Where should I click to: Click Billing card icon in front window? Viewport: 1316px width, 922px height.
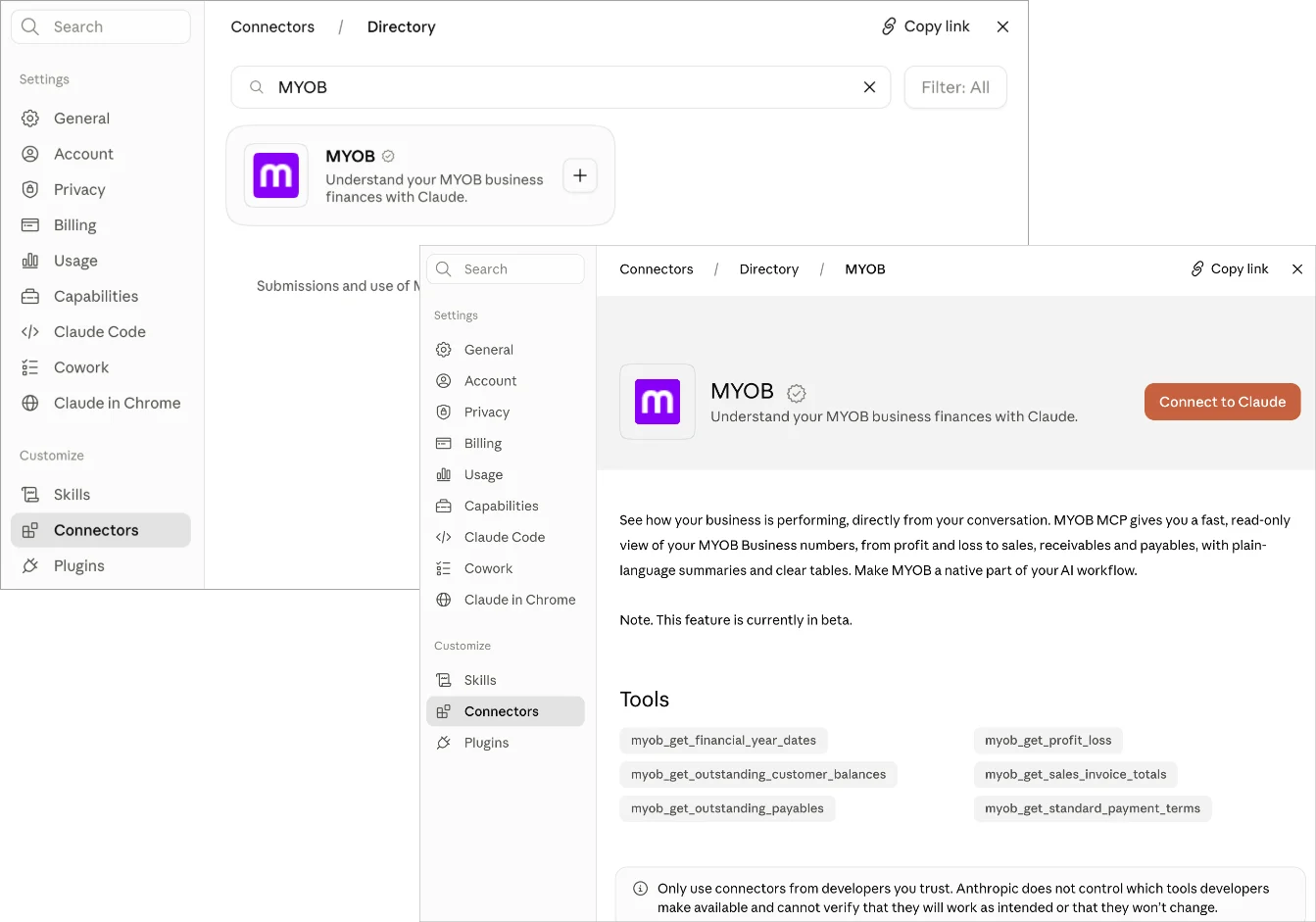point(444,444)
